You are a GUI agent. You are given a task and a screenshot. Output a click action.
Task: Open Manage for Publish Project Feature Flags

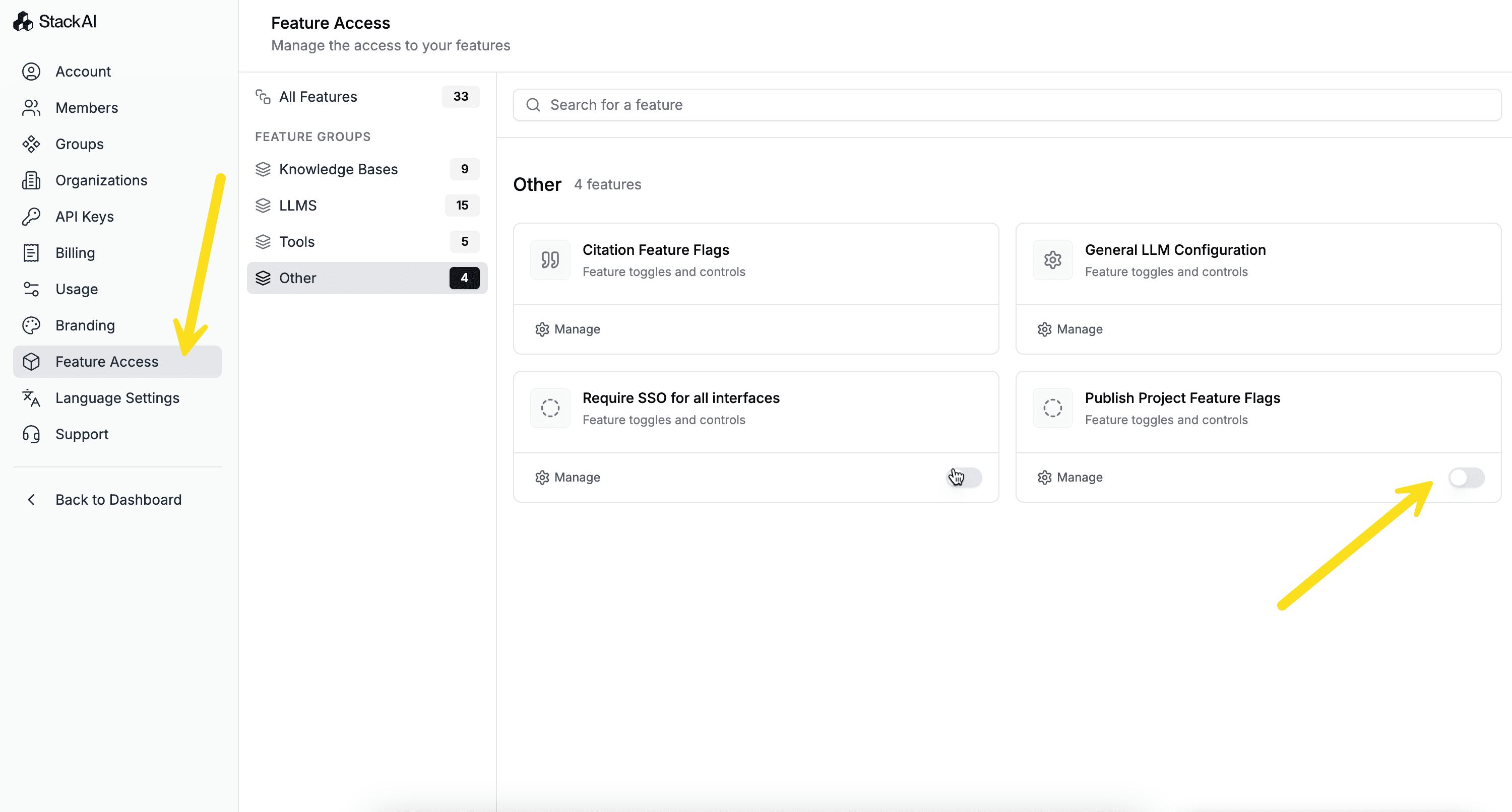coord(1070,478)
